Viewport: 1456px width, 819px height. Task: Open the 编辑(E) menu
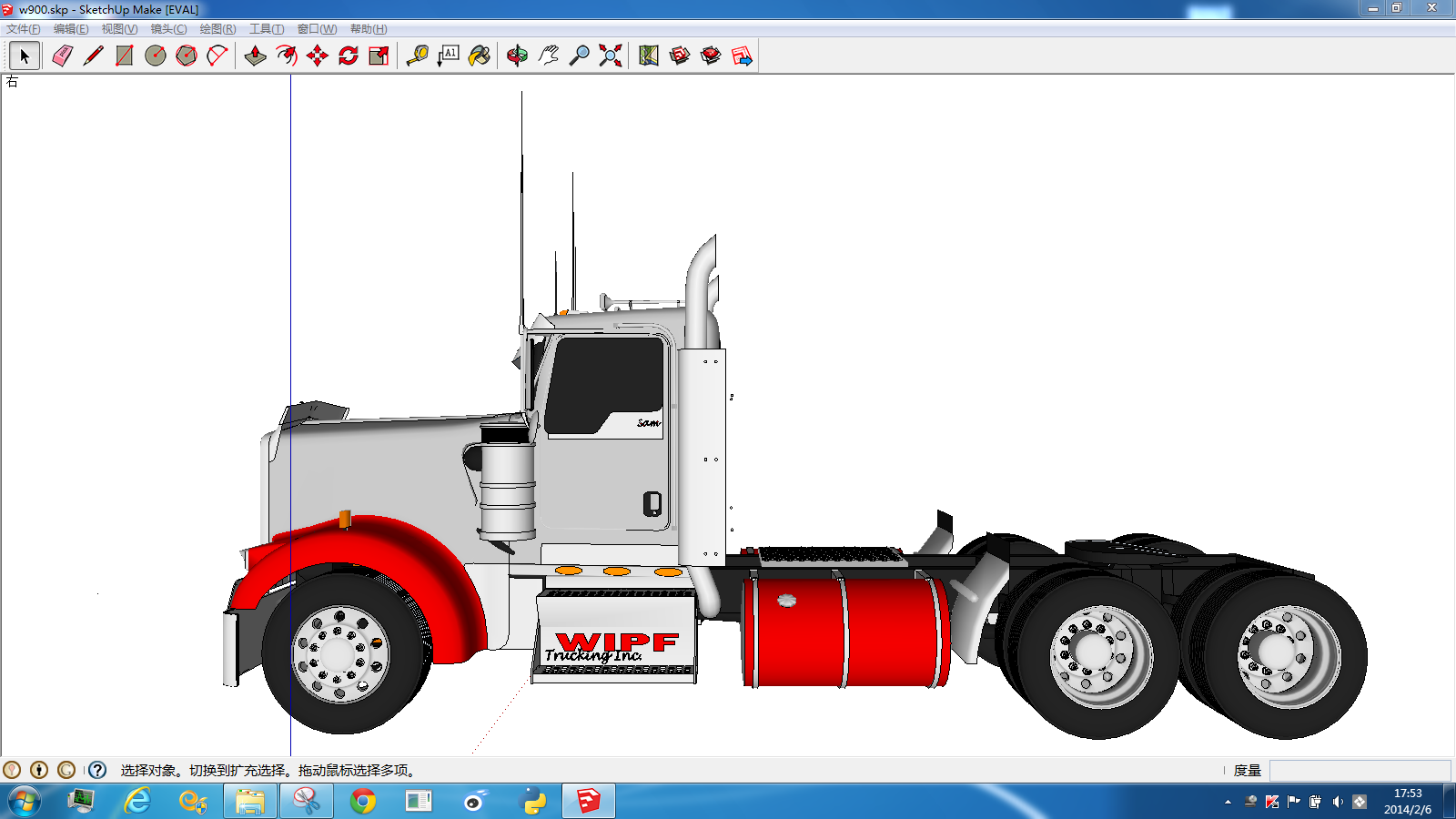pyautogui.click(x=71, y=29)
